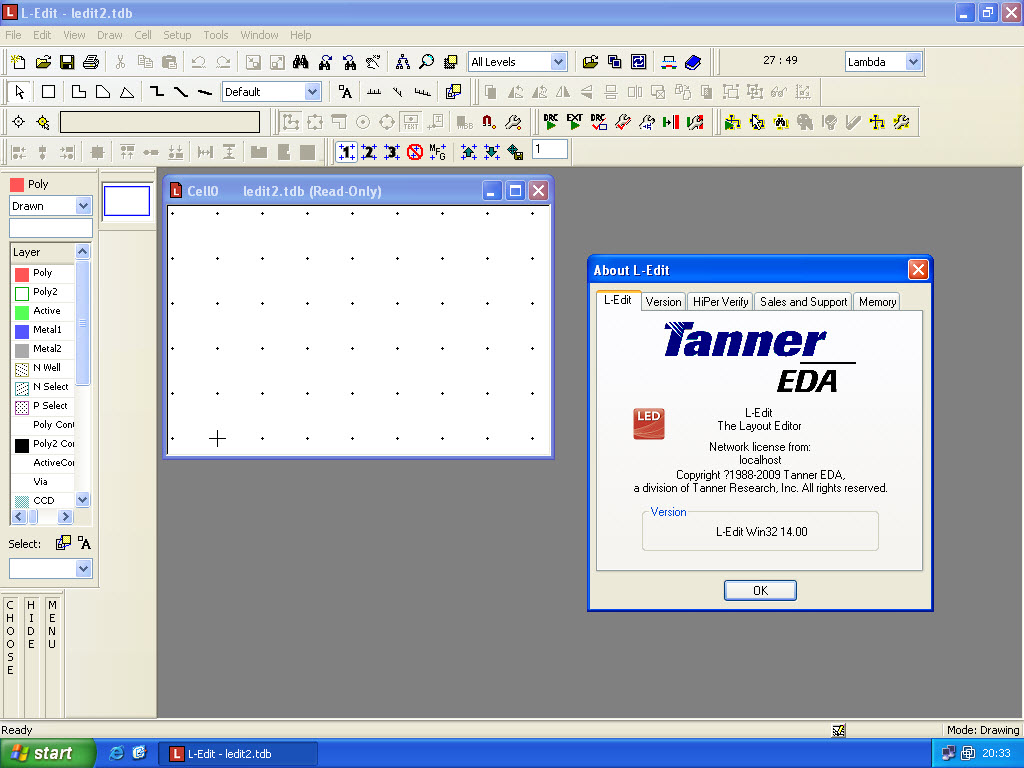Image resolution: width=1024 pixels, height=768 pixels.
Task: Select the Active layer green swatch
Action: (x=22, y=312)
